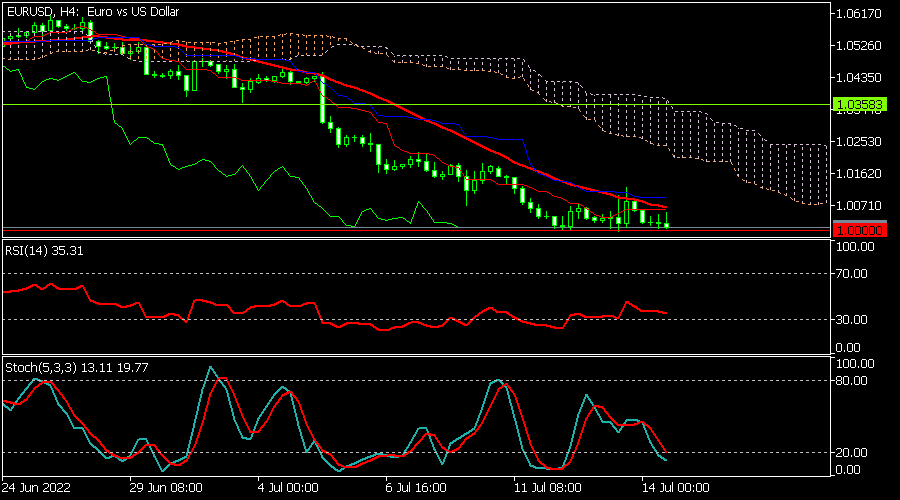Click the 100.00 value on Stoch axis

(855, 364)
